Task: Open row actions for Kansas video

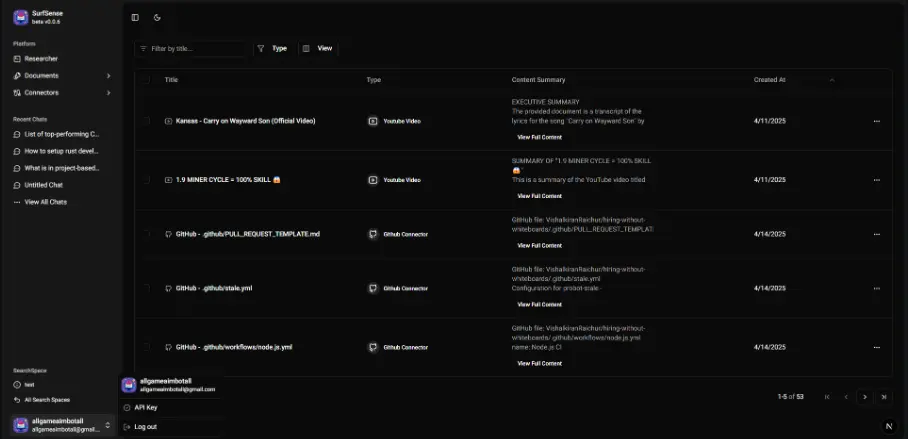Action: click(876, 121)
